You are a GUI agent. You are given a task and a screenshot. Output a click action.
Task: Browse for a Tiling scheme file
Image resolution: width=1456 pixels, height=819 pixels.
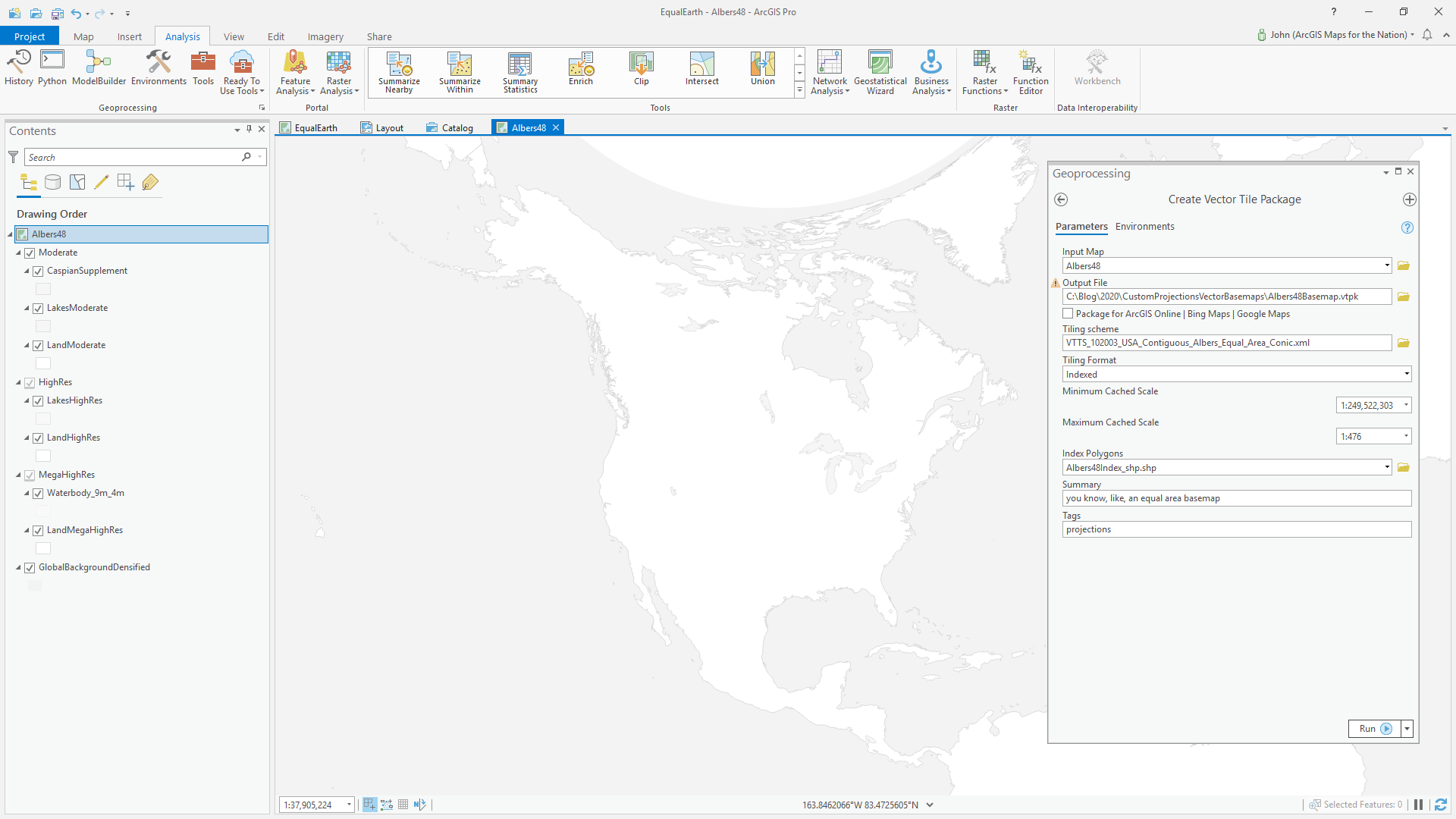[1404, 344]
